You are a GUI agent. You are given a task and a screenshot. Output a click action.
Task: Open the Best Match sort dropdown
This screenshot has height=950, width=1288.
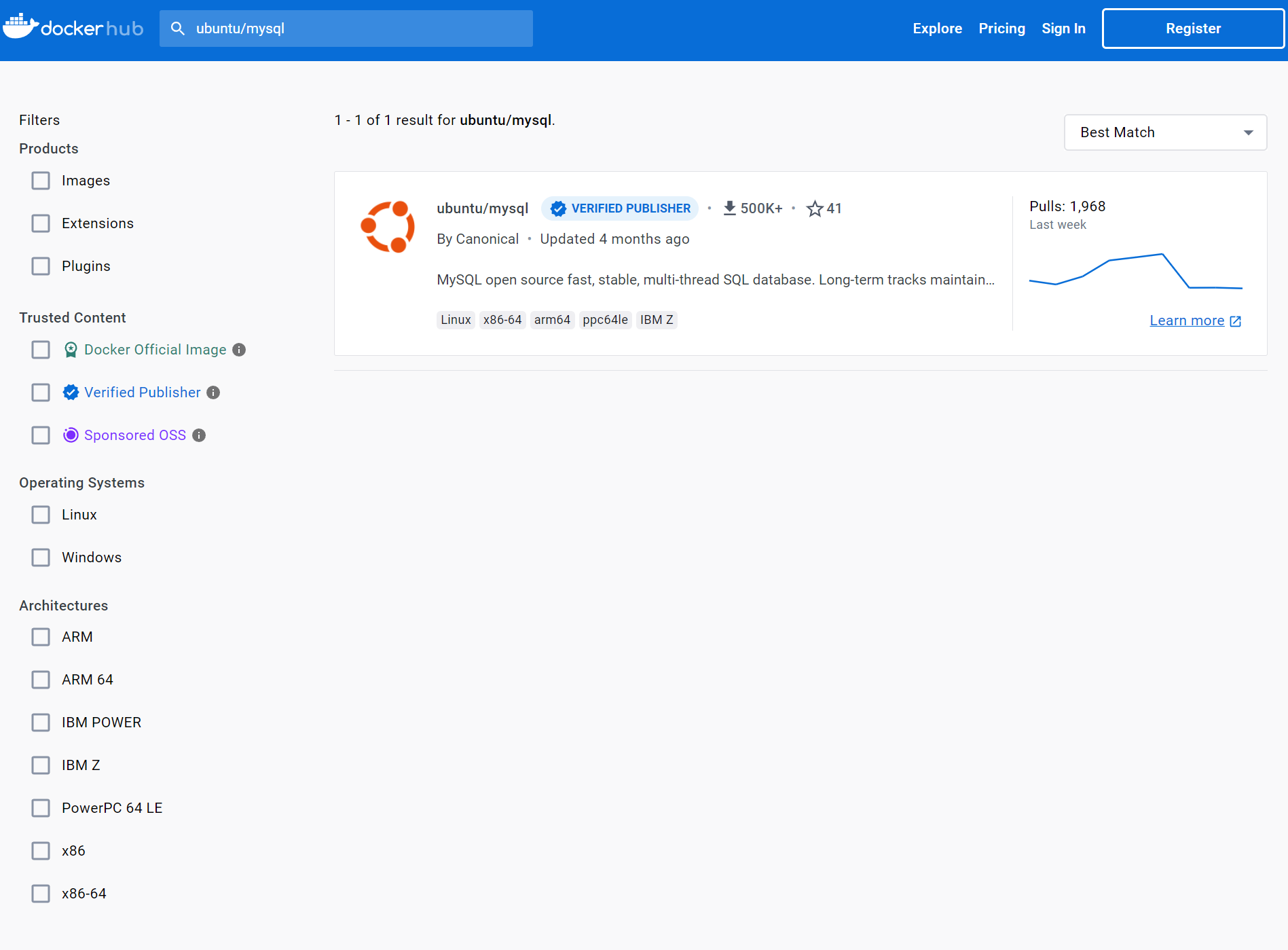[x=1165, y=132]
